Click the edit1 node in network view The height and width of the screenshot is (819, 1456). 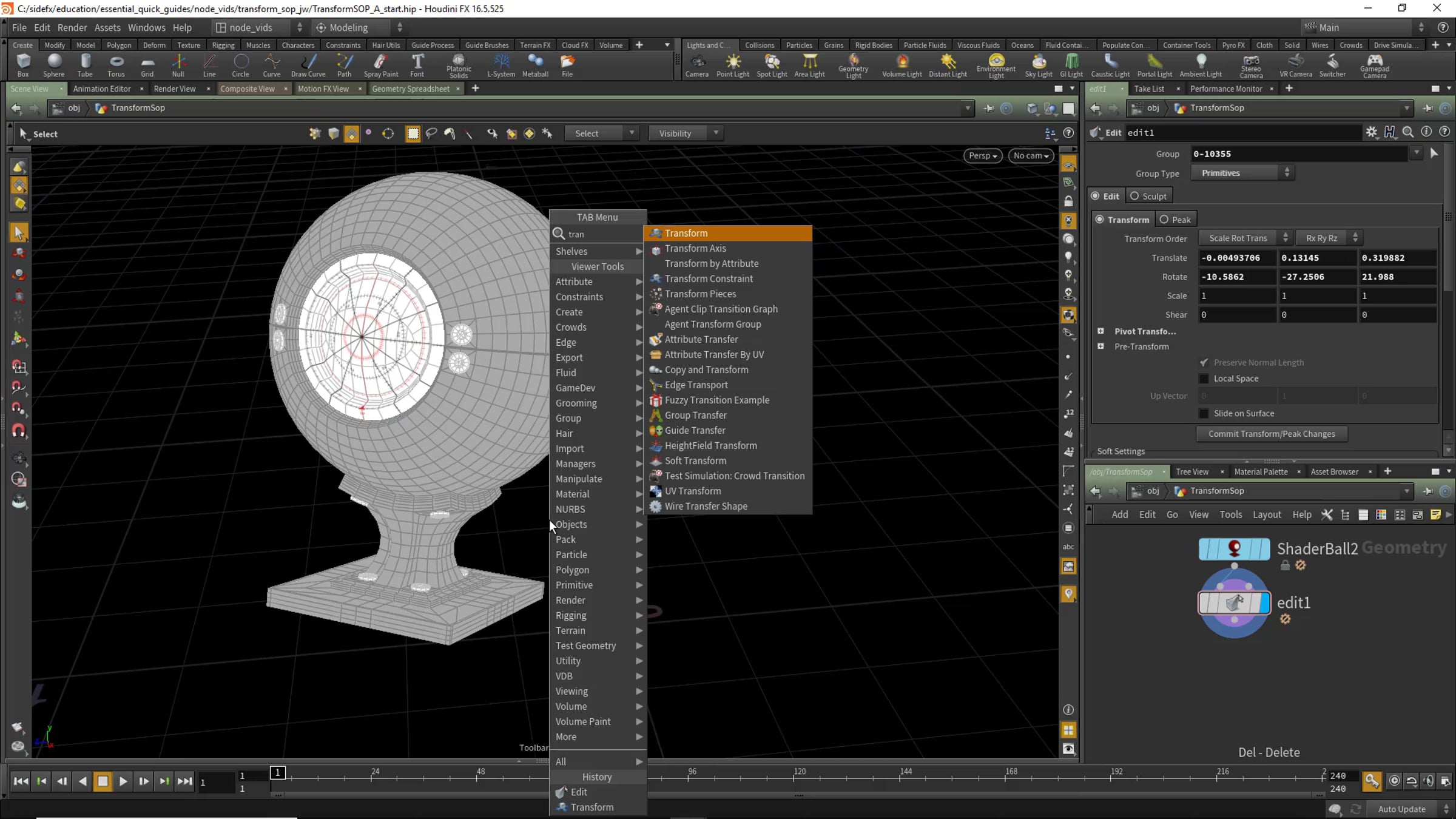tap(1234, 603)
